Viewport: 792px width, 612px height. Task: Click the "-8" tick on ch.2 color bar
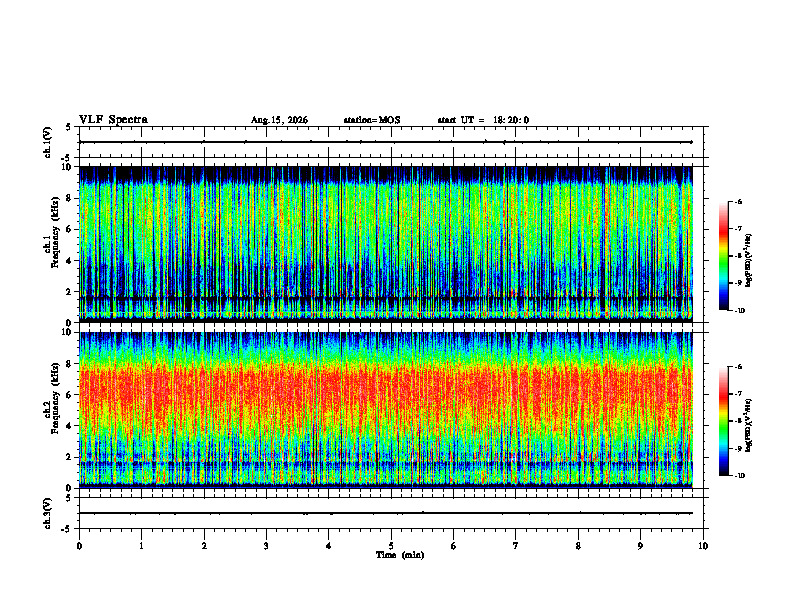(x=738, y=421)
